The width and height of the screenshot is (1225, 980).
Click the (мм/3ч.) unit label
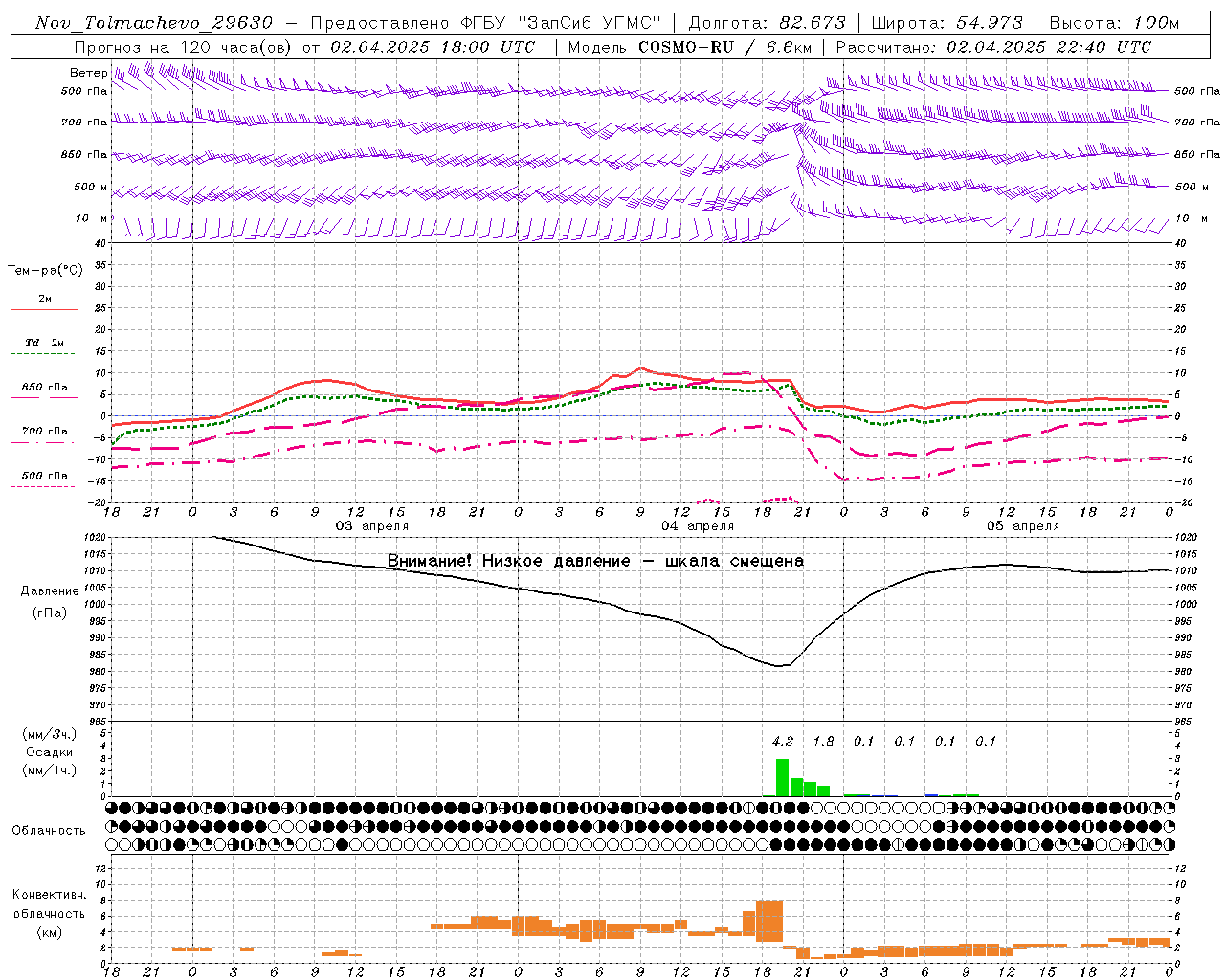pyautogui.click(x=50, y=734)
